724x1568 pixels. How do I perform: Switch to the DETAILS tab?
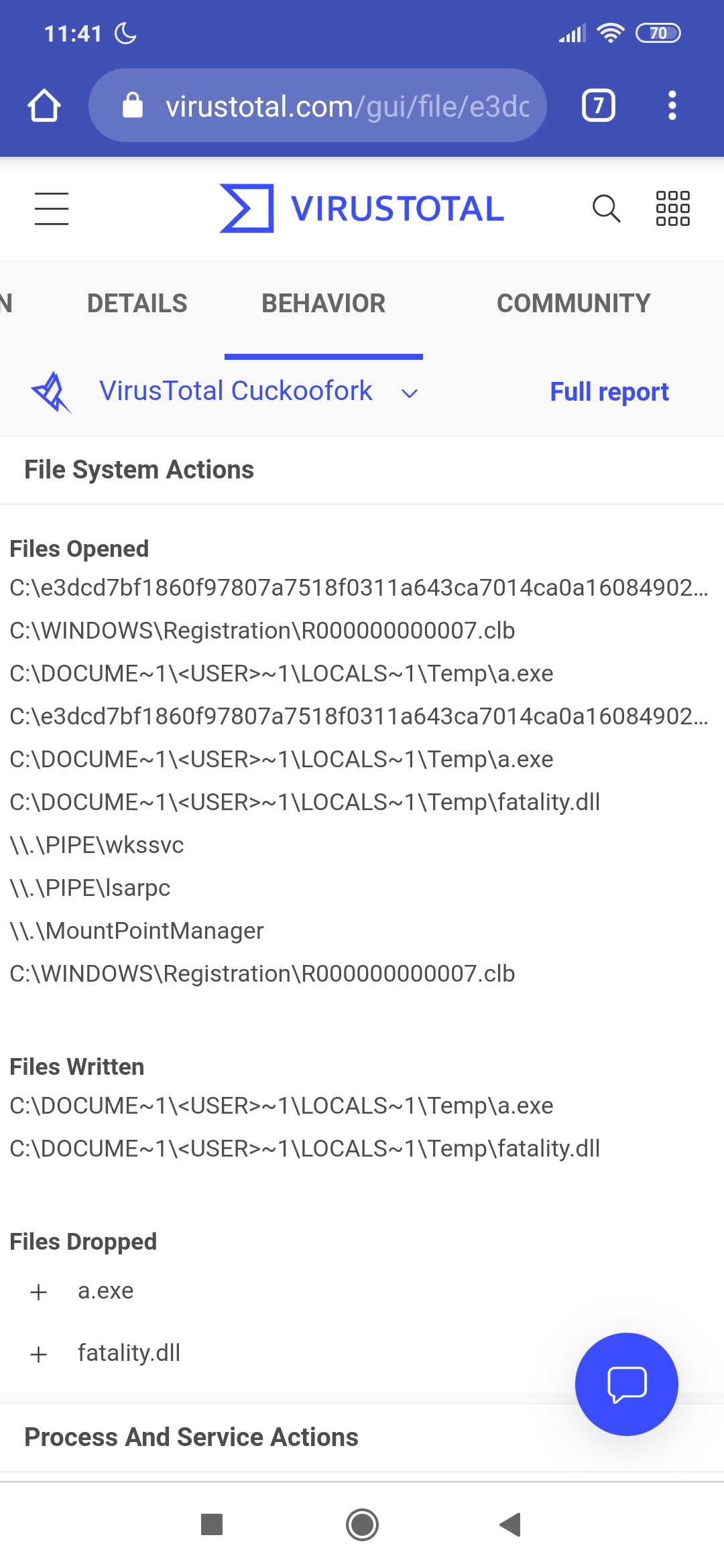point(137,304)
